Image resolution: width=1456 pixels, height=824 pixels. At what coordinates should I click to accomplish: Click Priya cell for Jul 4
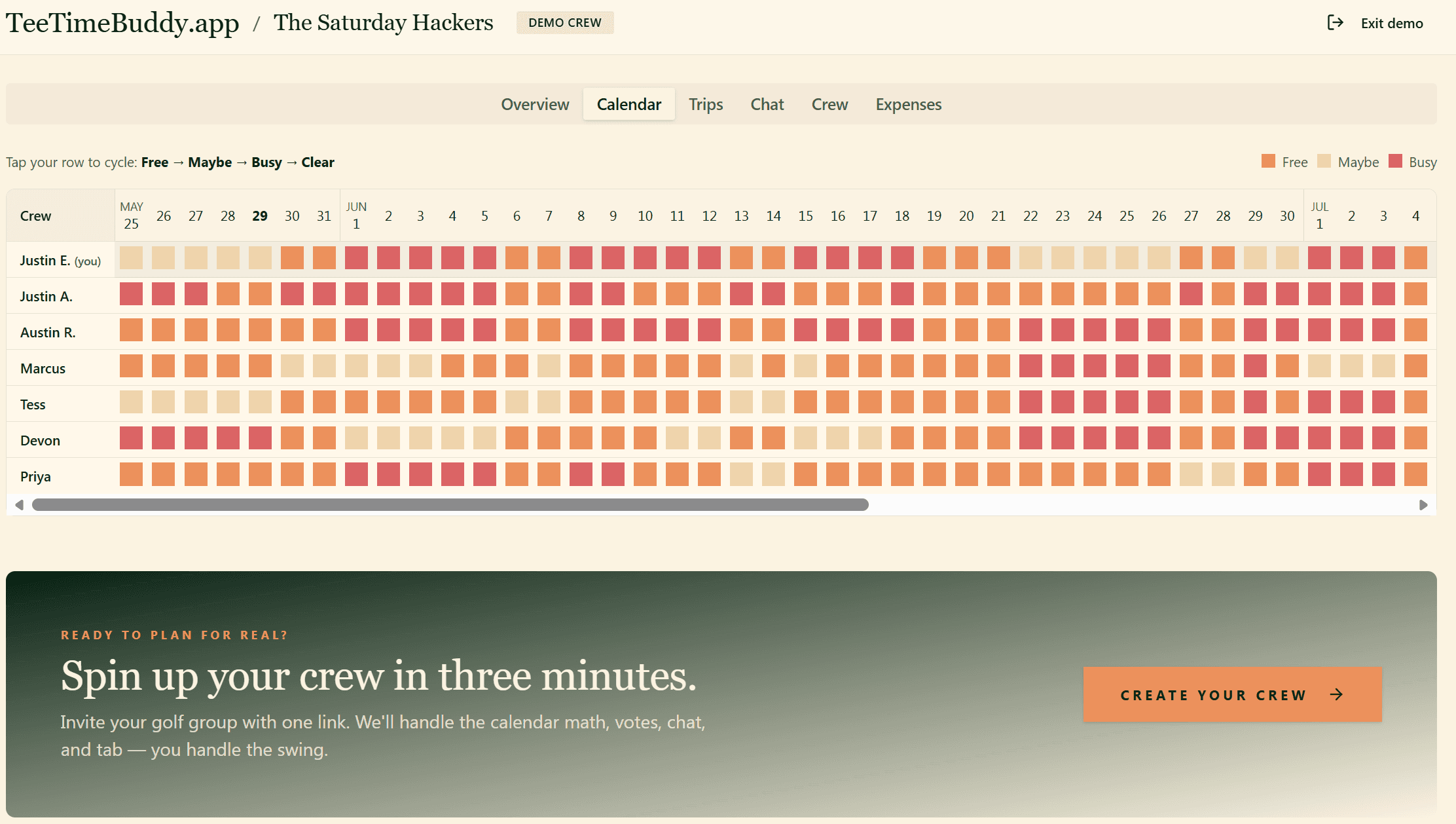coord(1415,474)
